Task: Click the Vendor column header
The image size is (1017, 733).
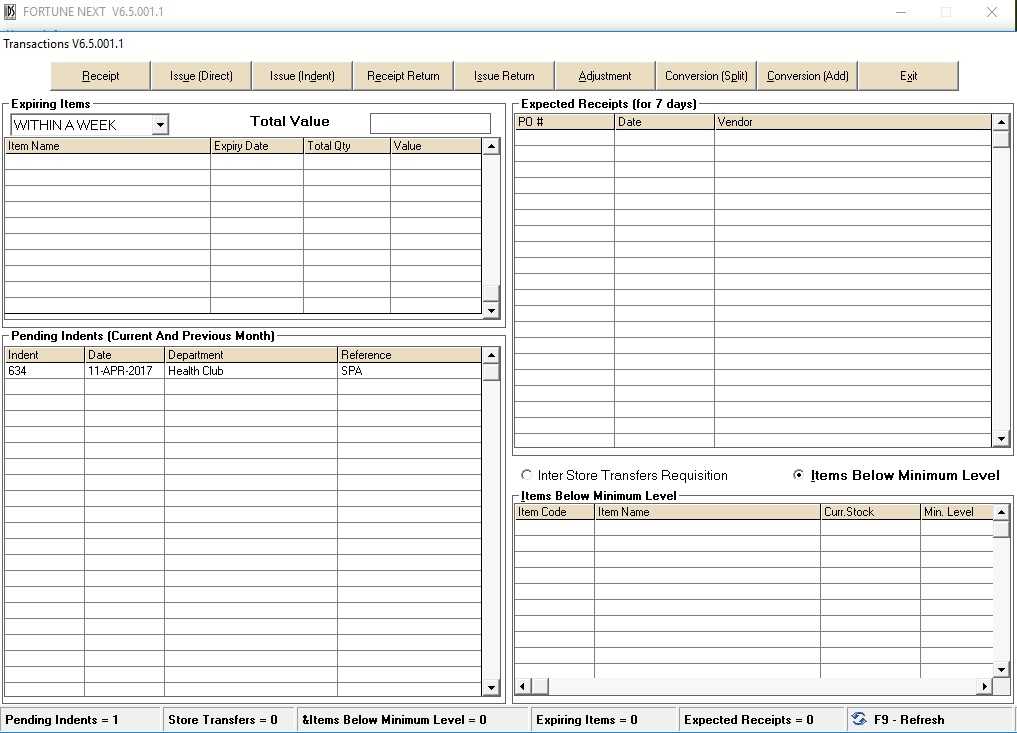Action: click(x=852, y=122)
